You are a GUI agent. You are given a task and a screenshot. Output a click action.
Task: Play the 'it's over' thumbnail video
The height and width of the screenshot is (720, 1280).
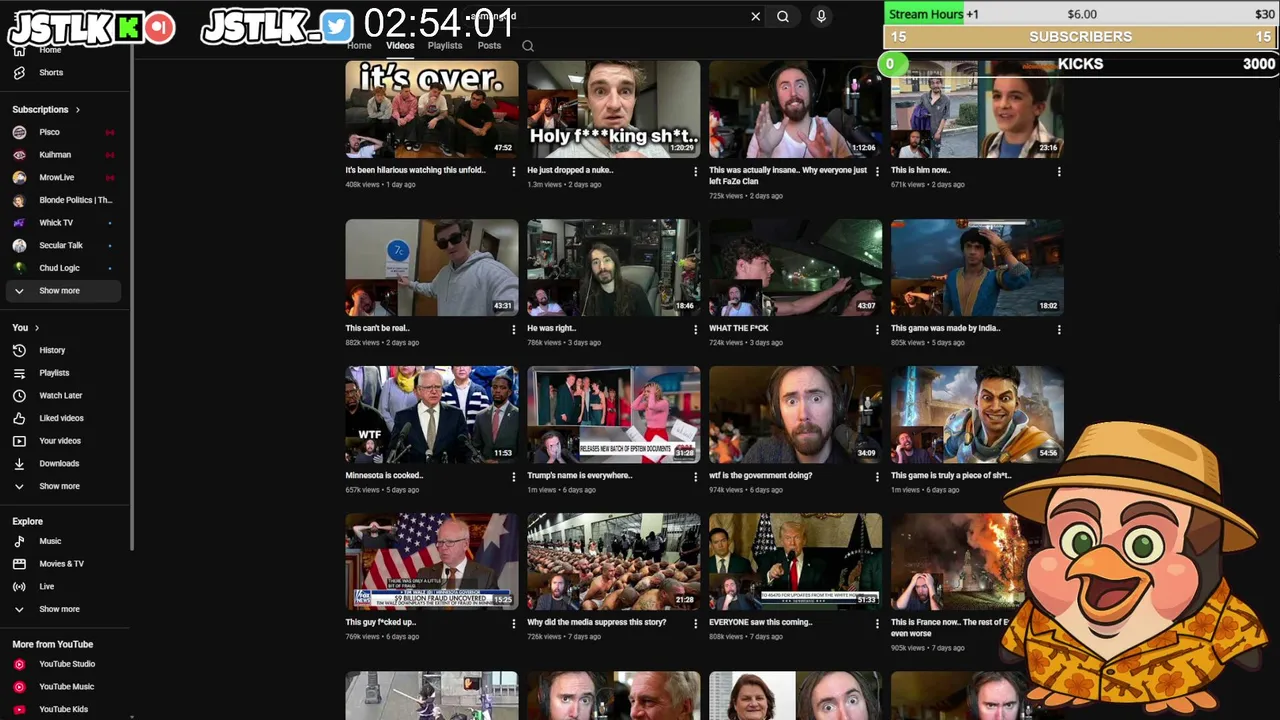tap(432, 109)
